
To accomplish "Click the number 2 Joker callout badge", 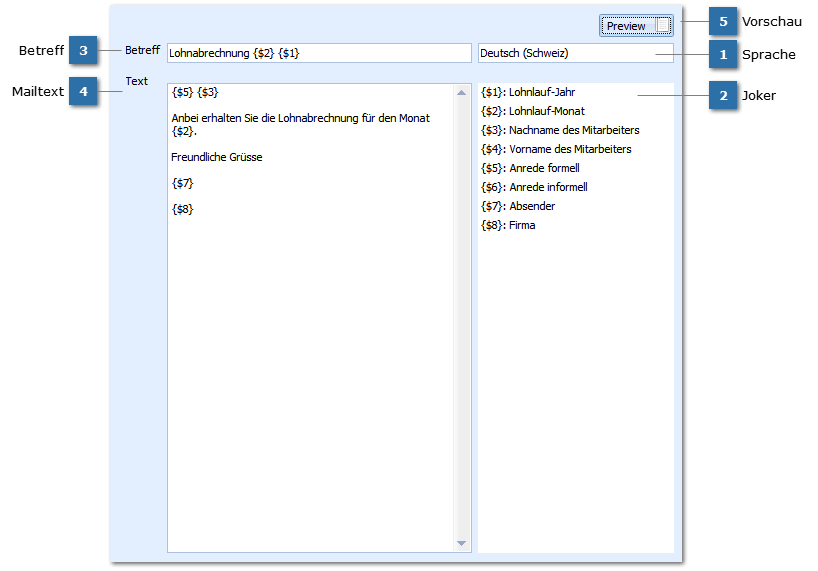I will (x=722, y=96).
